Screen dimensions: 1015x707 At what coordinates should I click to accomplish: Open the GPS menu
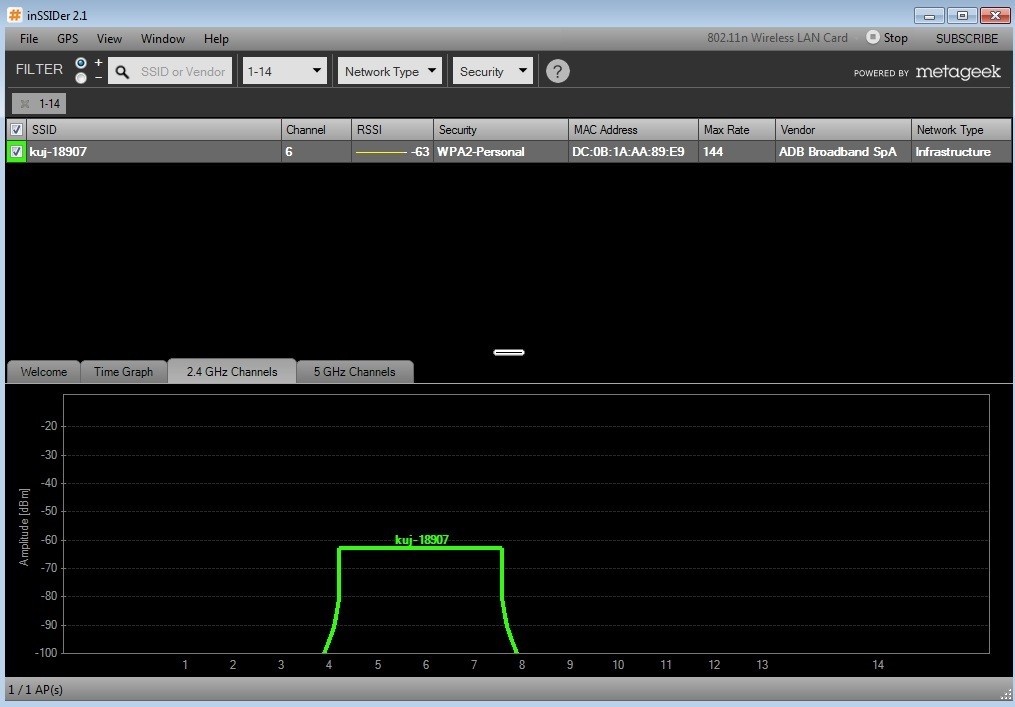point(67,39)
